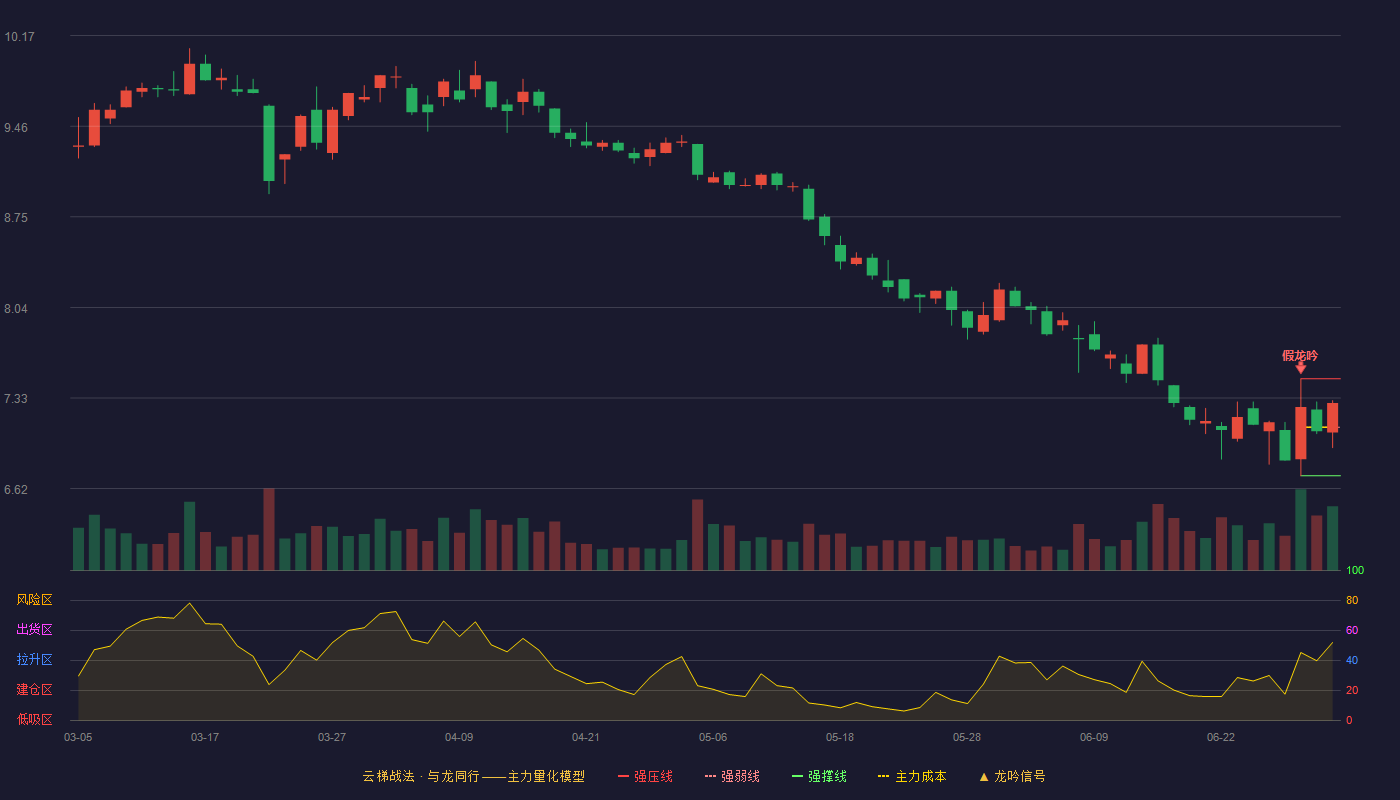This screenshot has height=800, width=1400.
Task: Click the 04-09 date label
Action: coord(459,737)
